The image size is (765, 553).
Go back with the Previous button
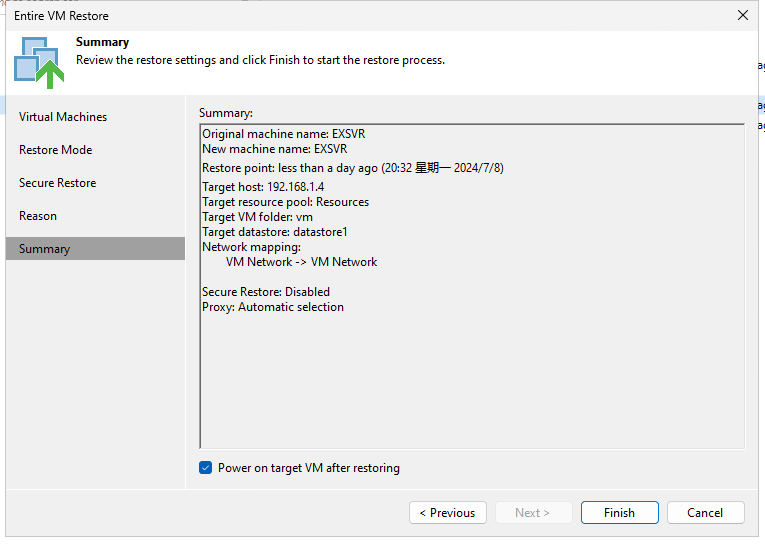447,512
